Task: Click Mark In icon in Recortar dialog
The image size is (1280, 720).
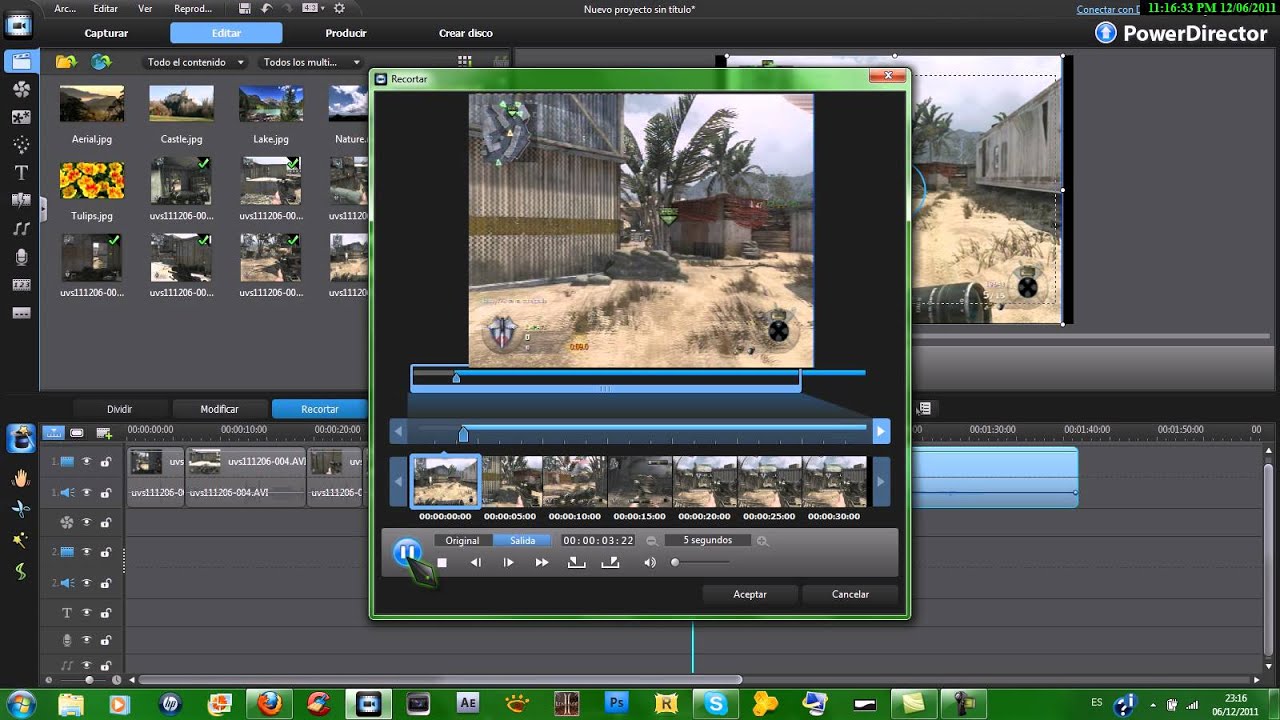Action: (576, 563)
